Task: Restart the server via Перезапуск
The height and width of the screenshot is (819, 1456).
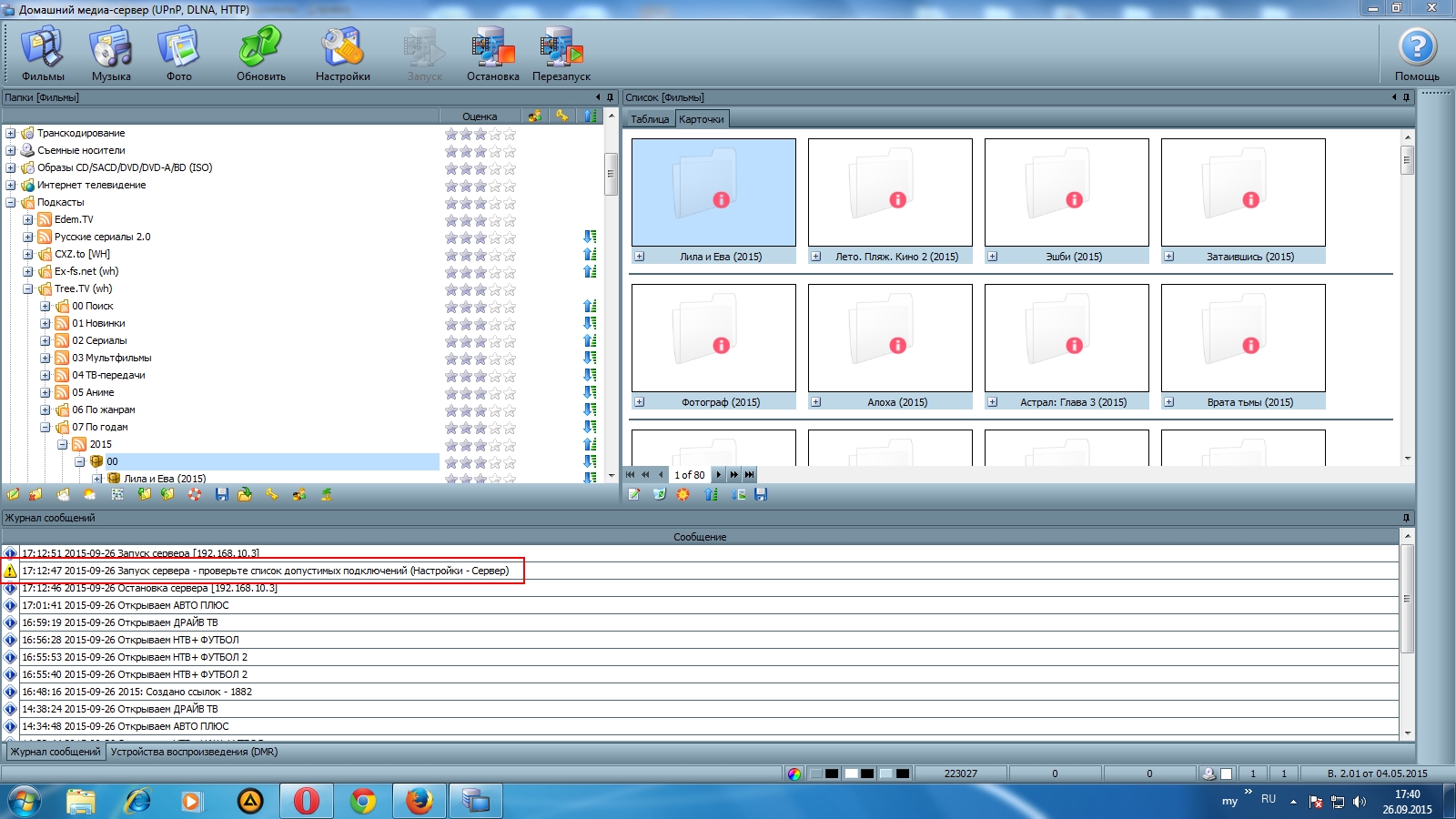Action: (561, 54)
